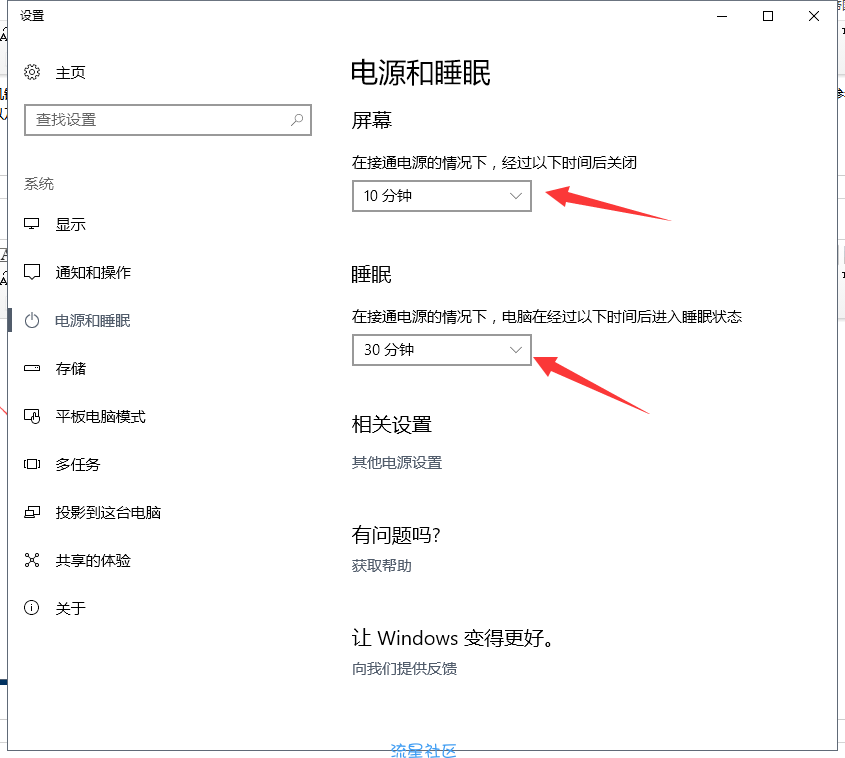Image resolution: width=845 pixels, height=758 pixels.
Task: Click the 查找设置 search field
Action: point(168,120)
